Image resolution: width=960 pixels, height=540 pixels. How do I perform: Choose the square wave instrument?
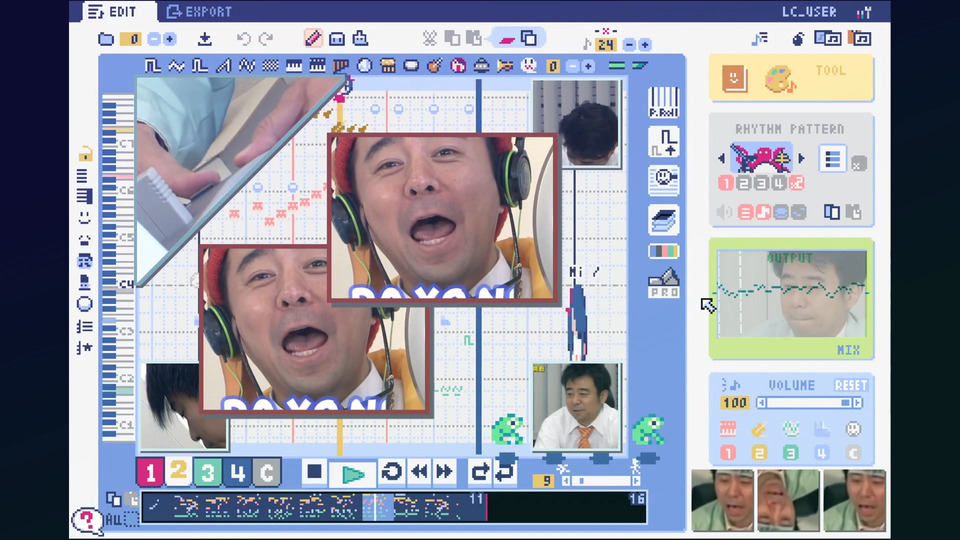pos(152,66)
